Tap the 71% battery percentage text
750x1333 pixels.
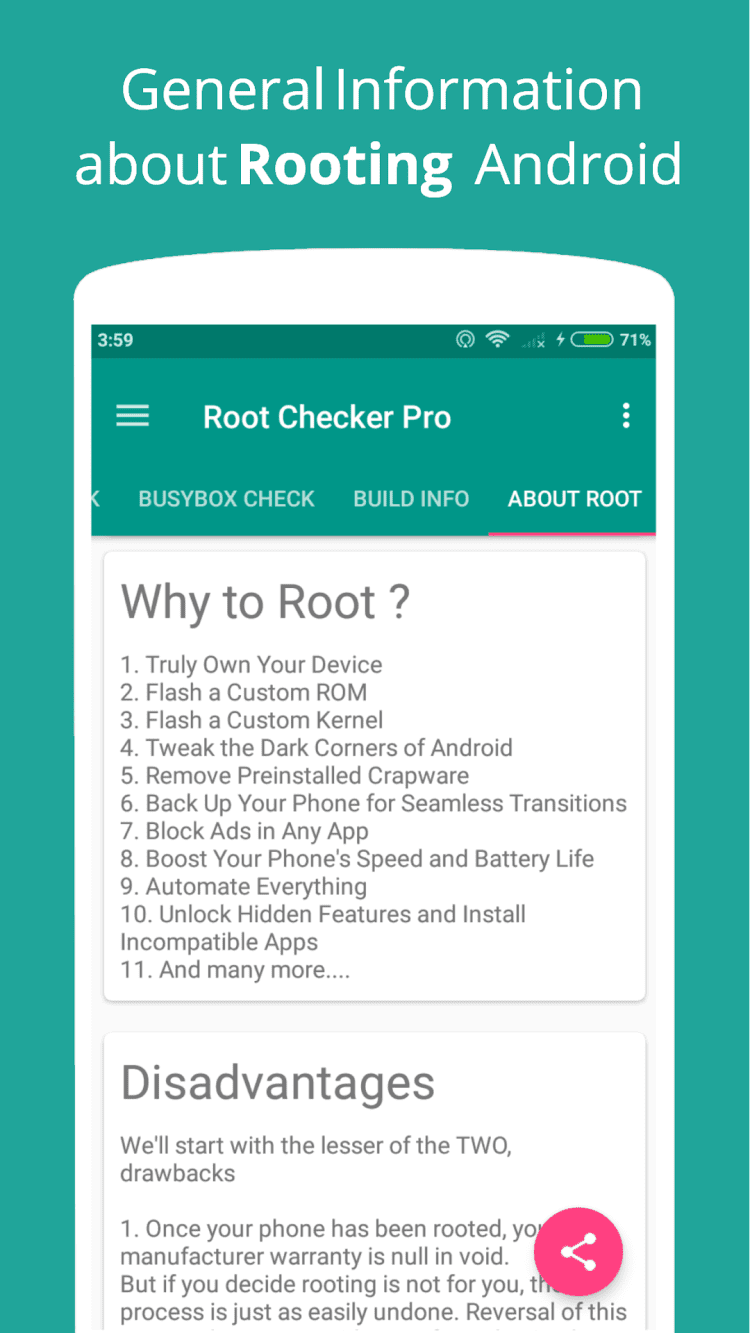click(635, 340)
